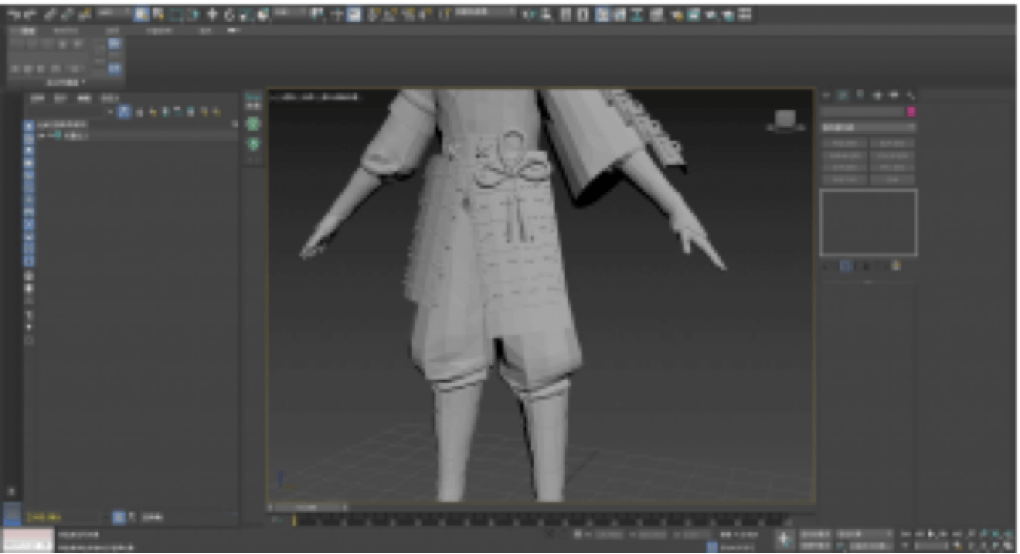Click the top-left modifier set button
This screenshot has height=554, width=1020.
tap(845, 143)
